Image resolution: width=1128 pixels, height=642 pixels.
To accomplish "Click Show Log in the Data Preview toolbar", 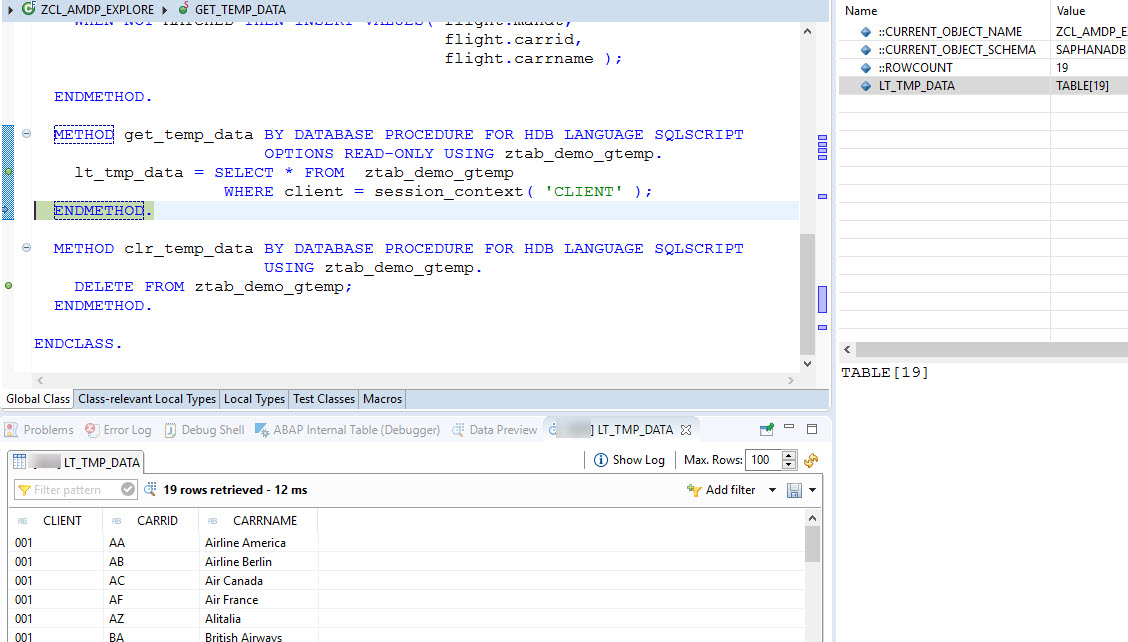I will 630,460.
